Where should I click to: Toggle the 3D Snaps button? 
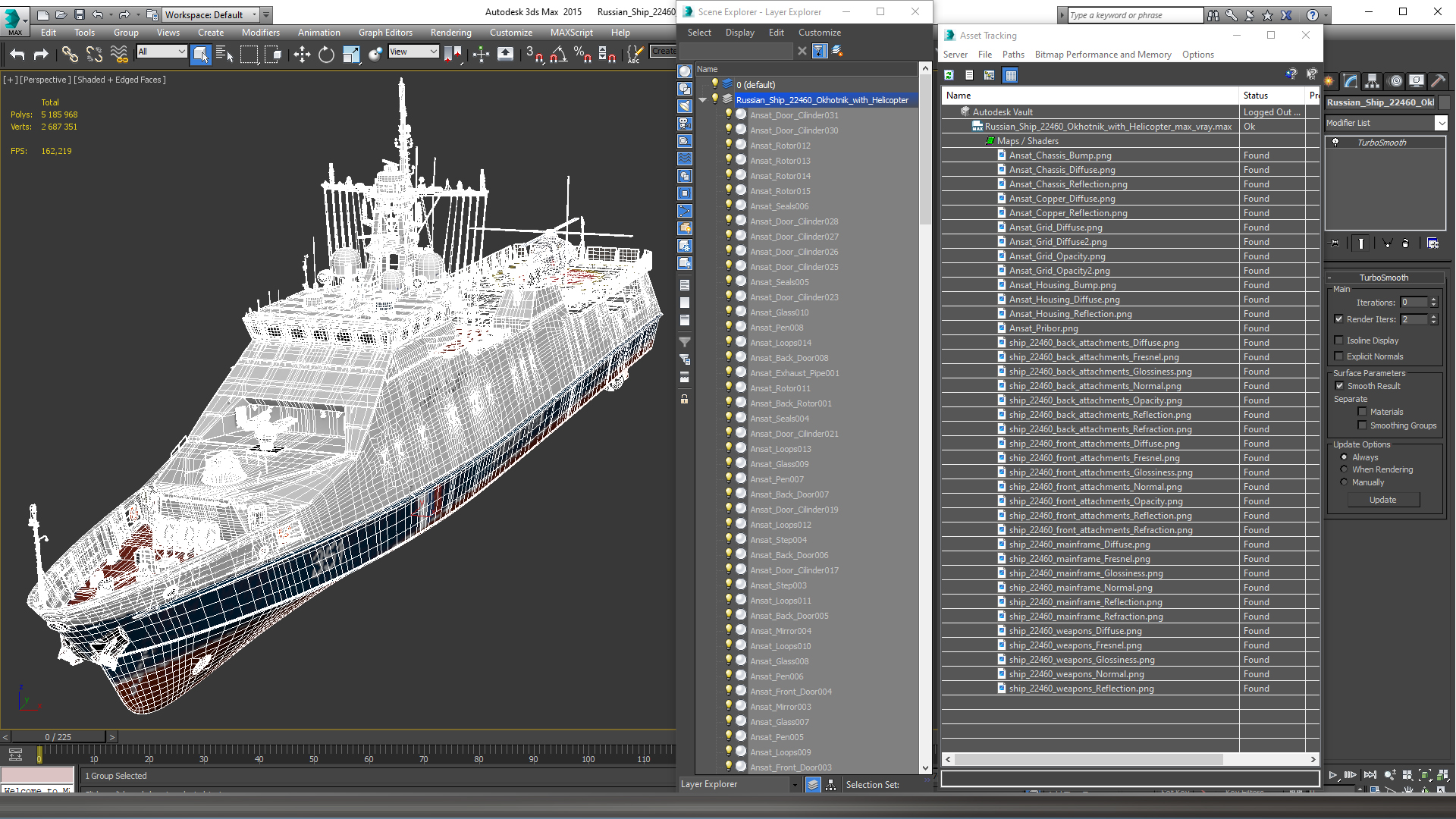535,54
